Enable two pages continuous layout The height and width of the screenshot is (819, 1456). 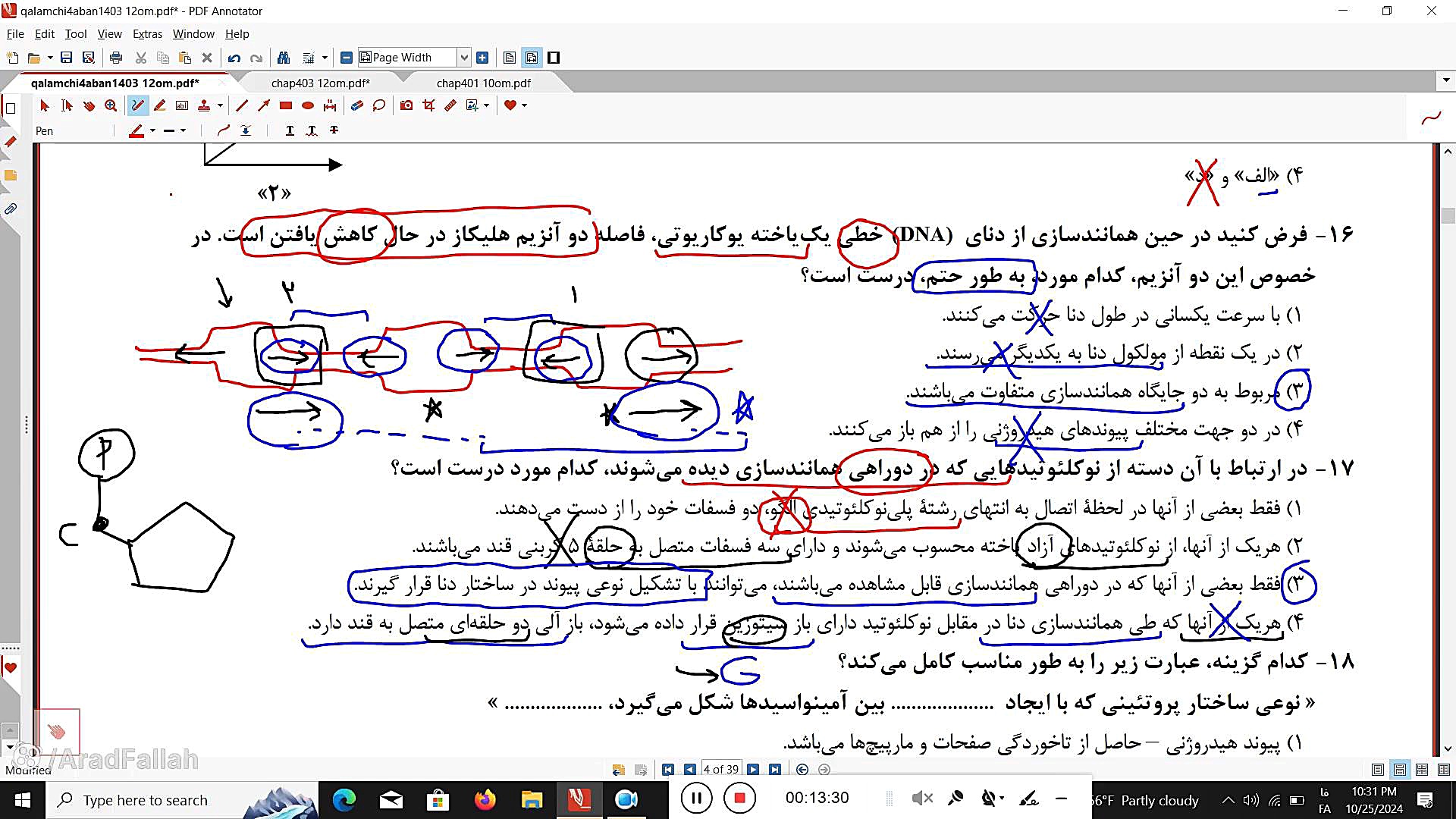pos(1422,769)
